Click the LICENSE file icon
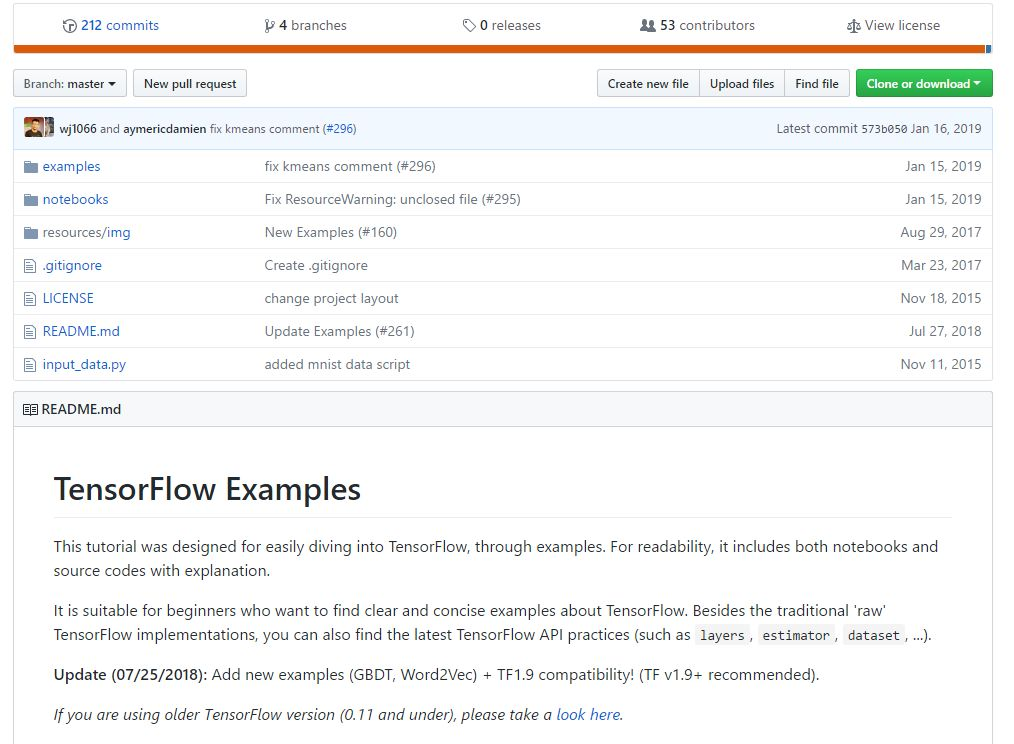The image size is (1014, 744). (x=30, y=299)
